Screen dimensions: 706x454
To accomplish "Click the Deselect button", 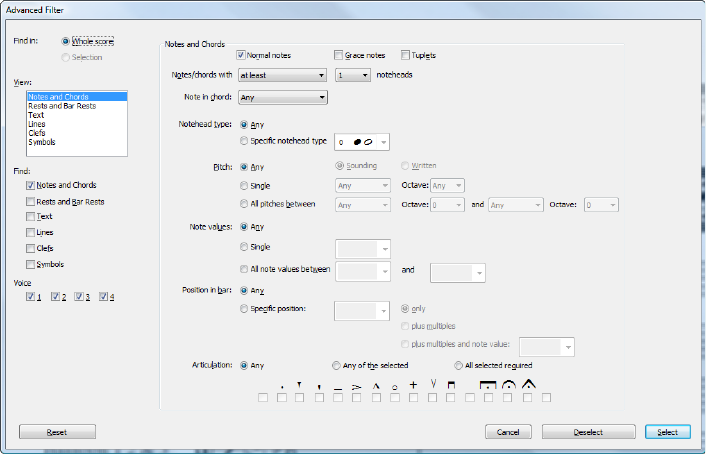I will pos(588,432).
